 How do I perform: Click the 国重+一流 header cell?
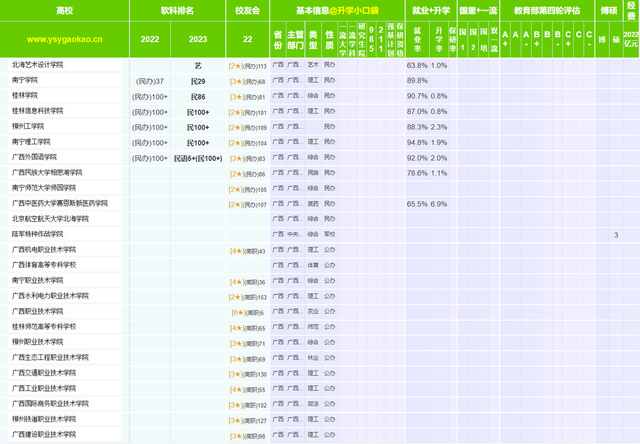tap(478, 11)
